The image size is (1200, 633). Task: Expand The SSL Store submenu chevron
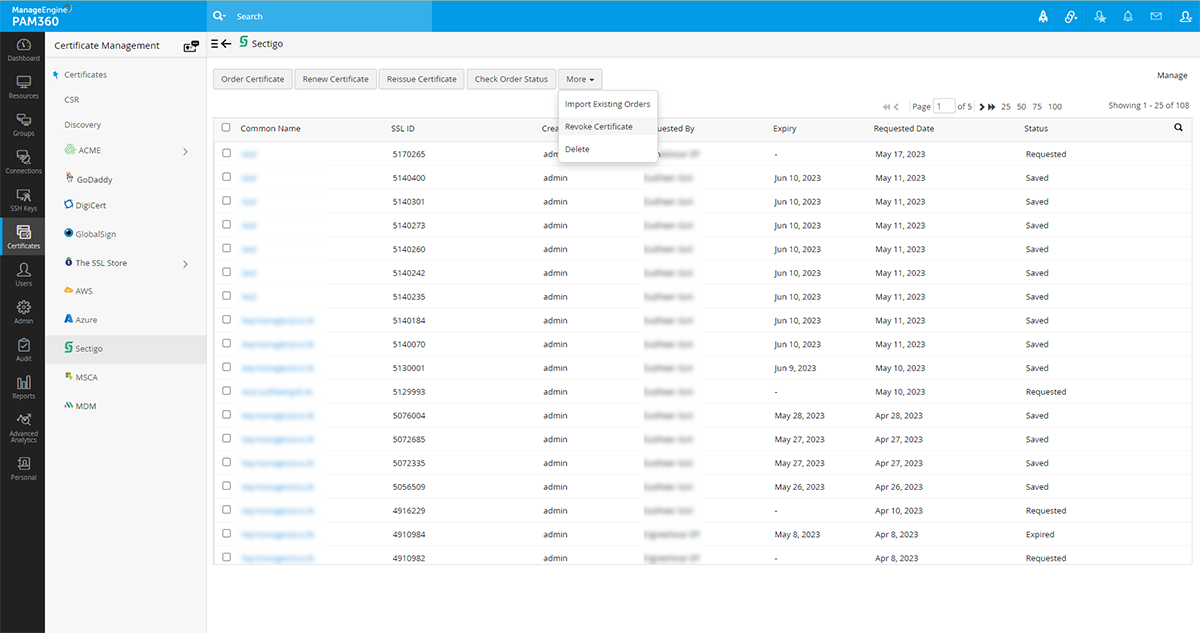[x=186, y=264]
